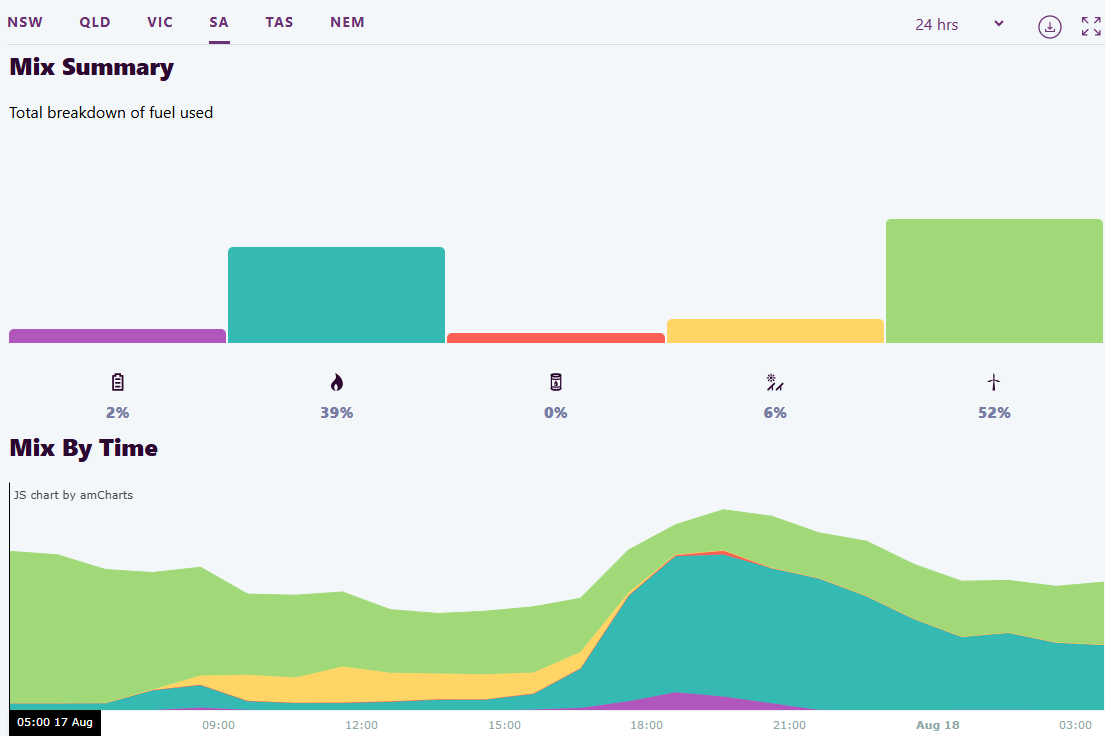Switch to the NSW tab
This screenshot has width=1105, height=736.
click(x=25, y=22)
